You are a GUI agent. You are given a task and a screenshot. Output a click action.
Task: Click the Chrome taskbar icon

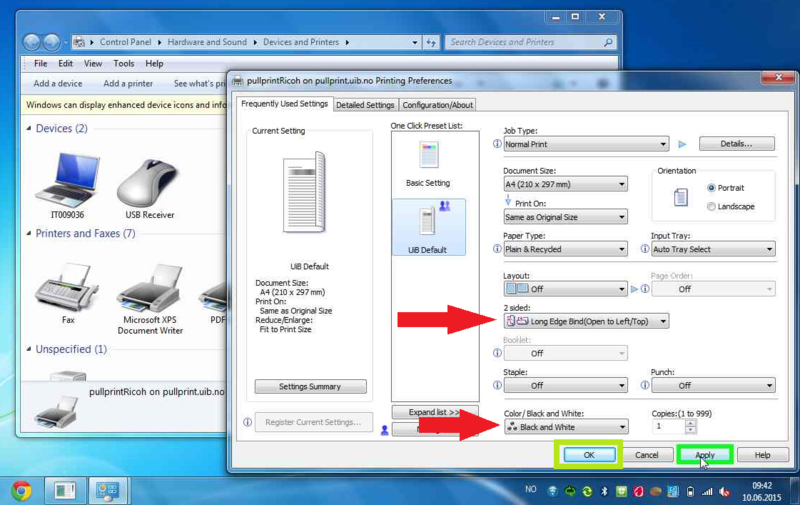[21, 491]
